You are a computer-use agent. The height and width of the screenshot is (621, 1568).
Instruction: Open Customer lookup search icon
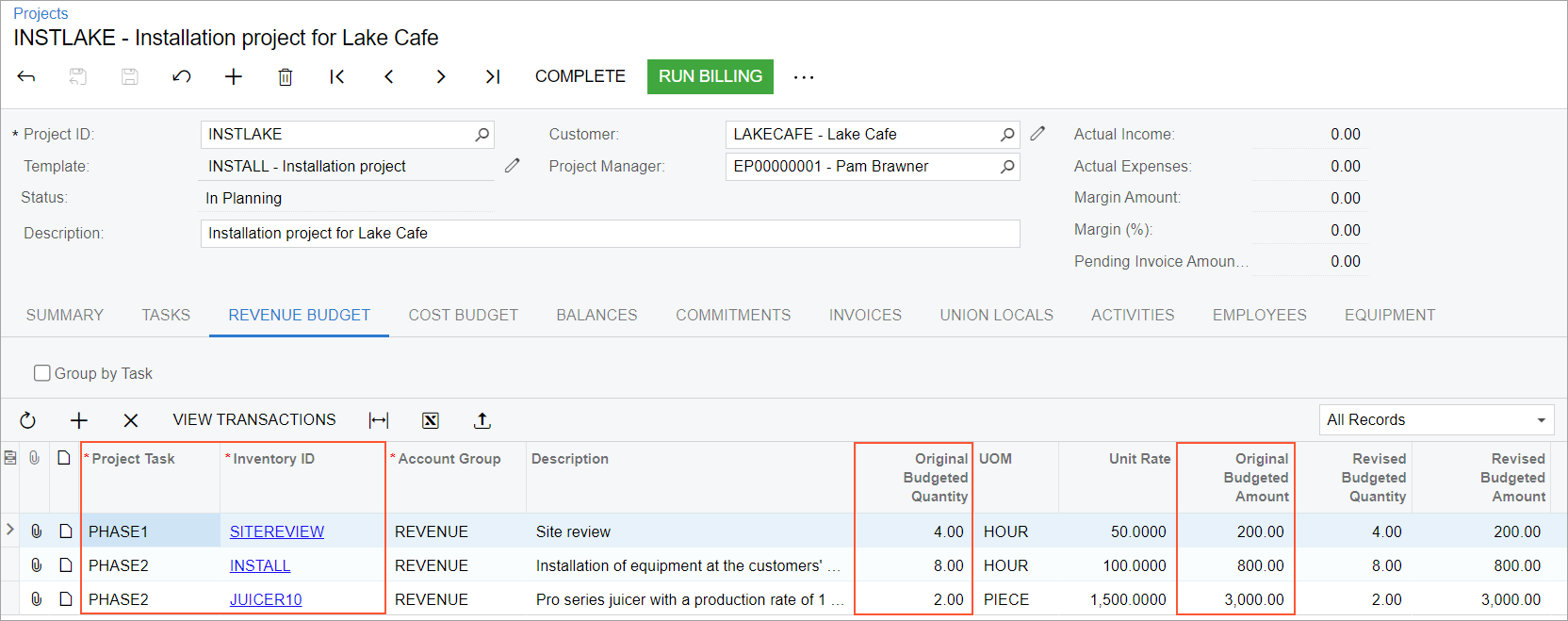tap(1007, 135)
